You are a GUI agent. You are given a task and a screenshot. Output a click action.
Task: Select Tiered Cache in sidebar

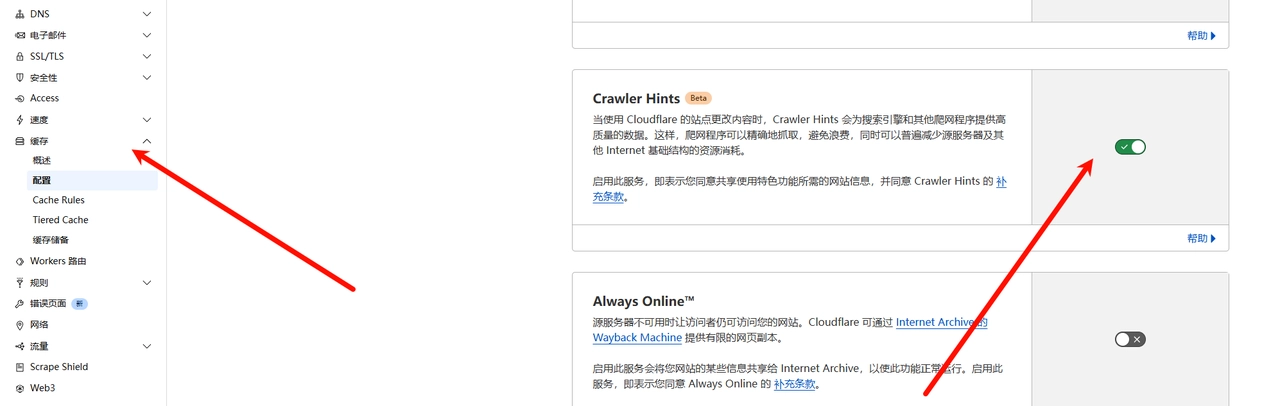[60, 220]
